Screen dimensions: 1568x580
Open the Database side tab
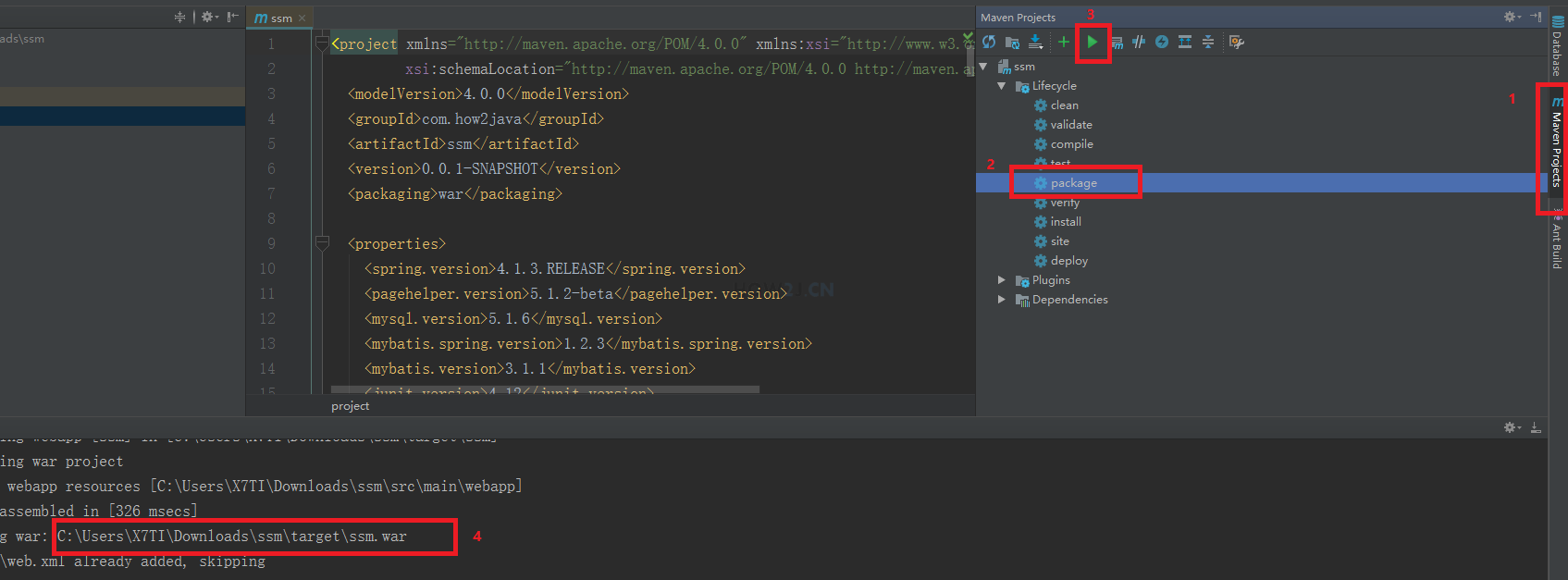tap(1558, 46)
